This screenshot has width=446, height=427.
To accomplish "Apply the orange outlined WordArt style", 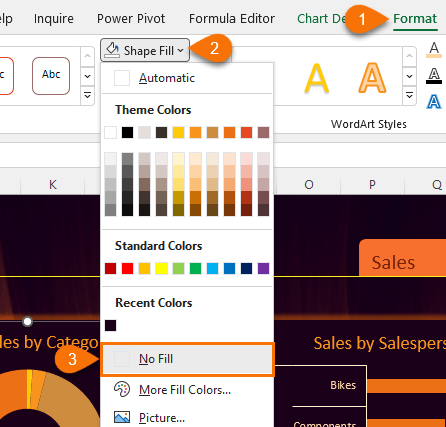I will point(372,78).
